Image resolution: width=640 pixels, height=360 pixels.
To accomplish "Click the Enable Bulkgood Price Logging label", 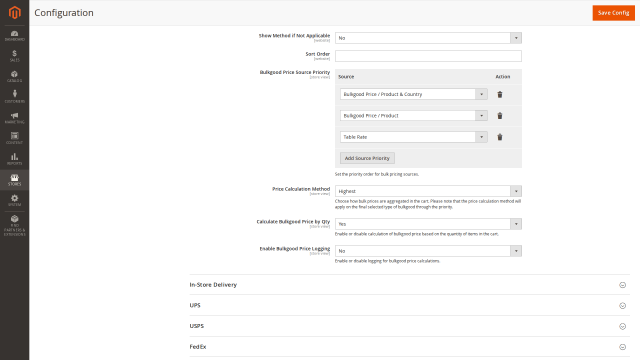I will [295, 249].
